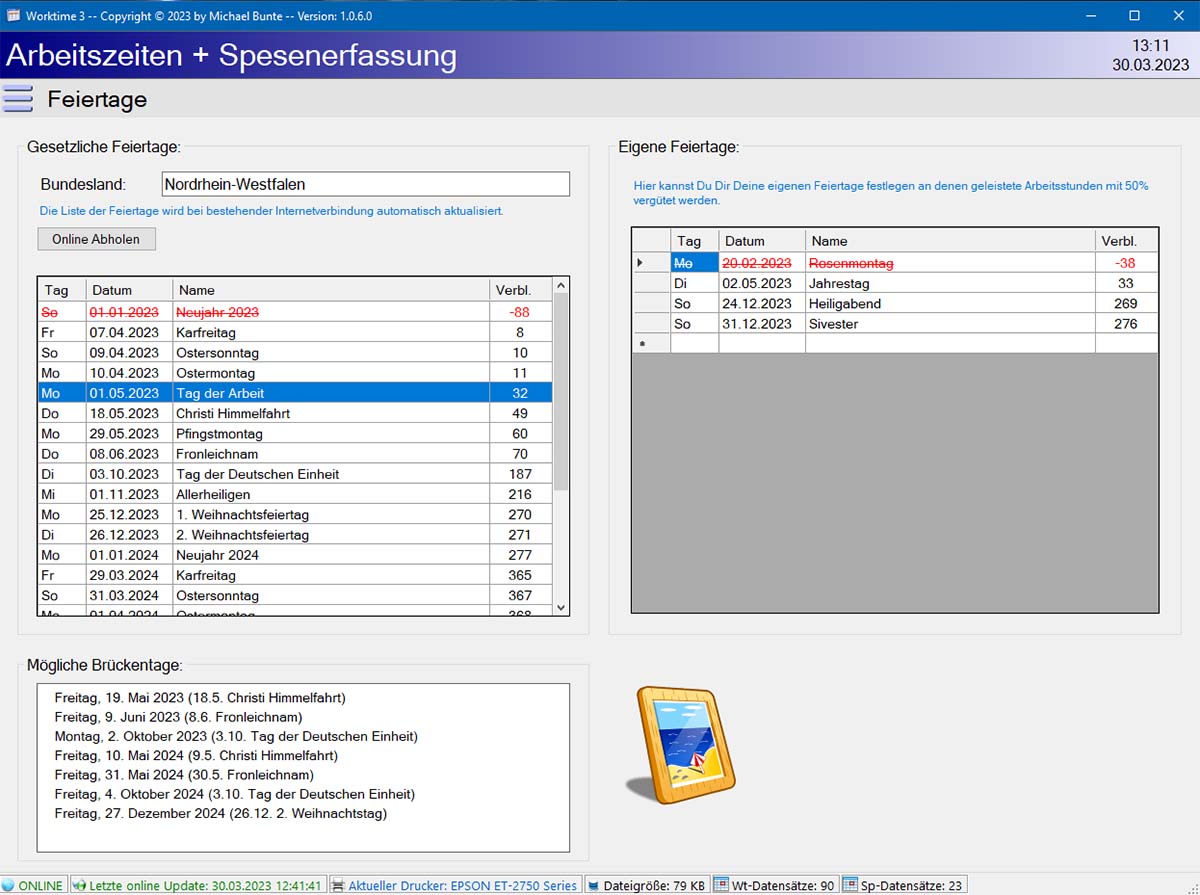1200x895 pixels.
Task: Select the Allerheiligen row
Action: pos(295,494)
